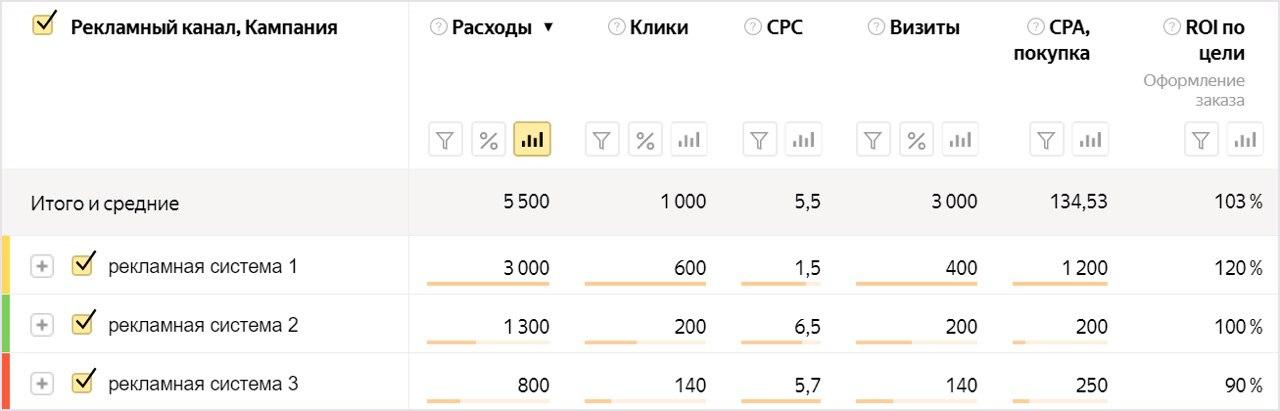Screen dimensions: 1280x411
Task: Expand рекламная система 1 row
Action: coord(41,267)
